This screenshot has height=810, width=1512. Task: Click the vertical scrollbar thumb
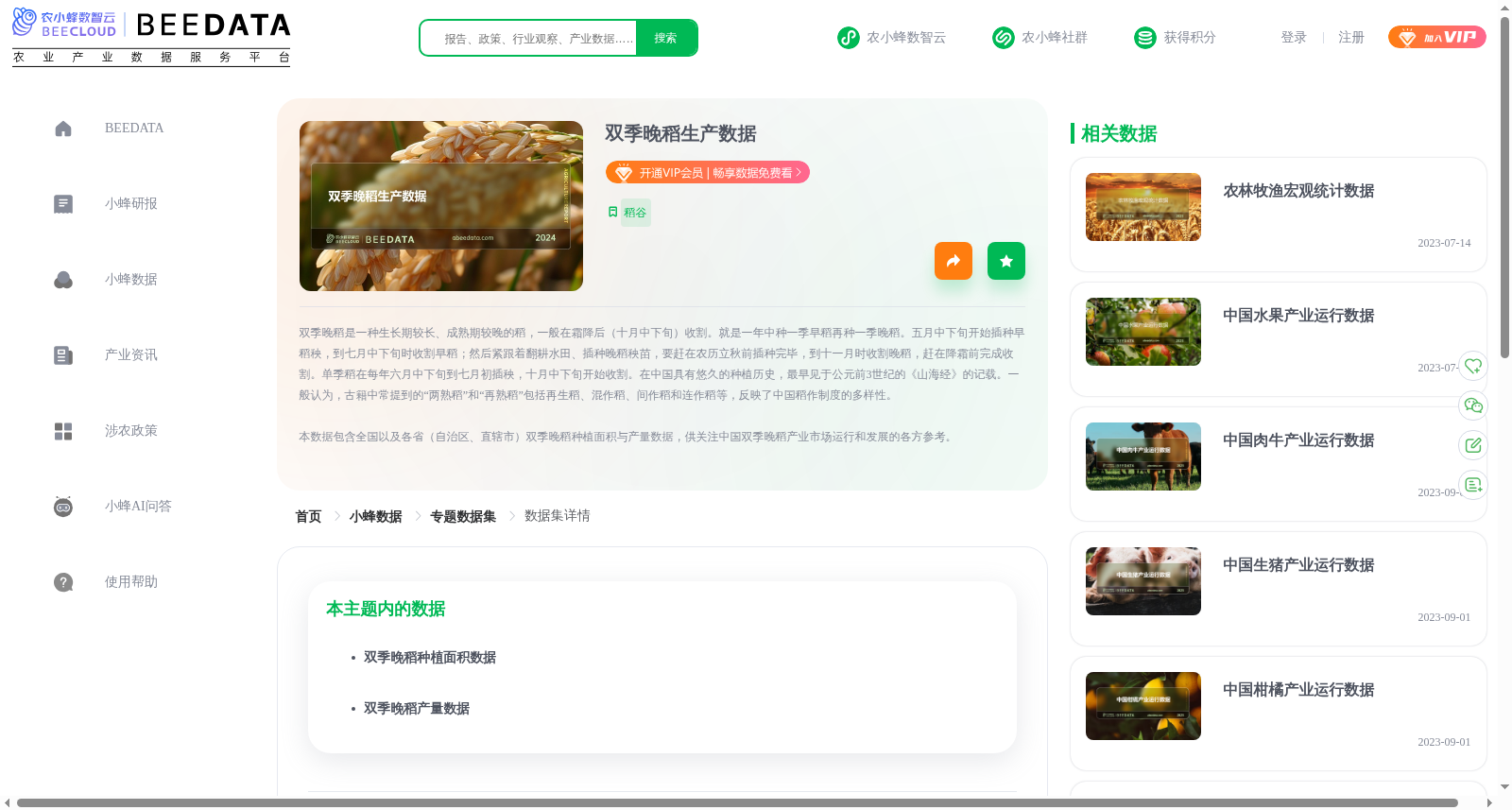pos(1504,187)
